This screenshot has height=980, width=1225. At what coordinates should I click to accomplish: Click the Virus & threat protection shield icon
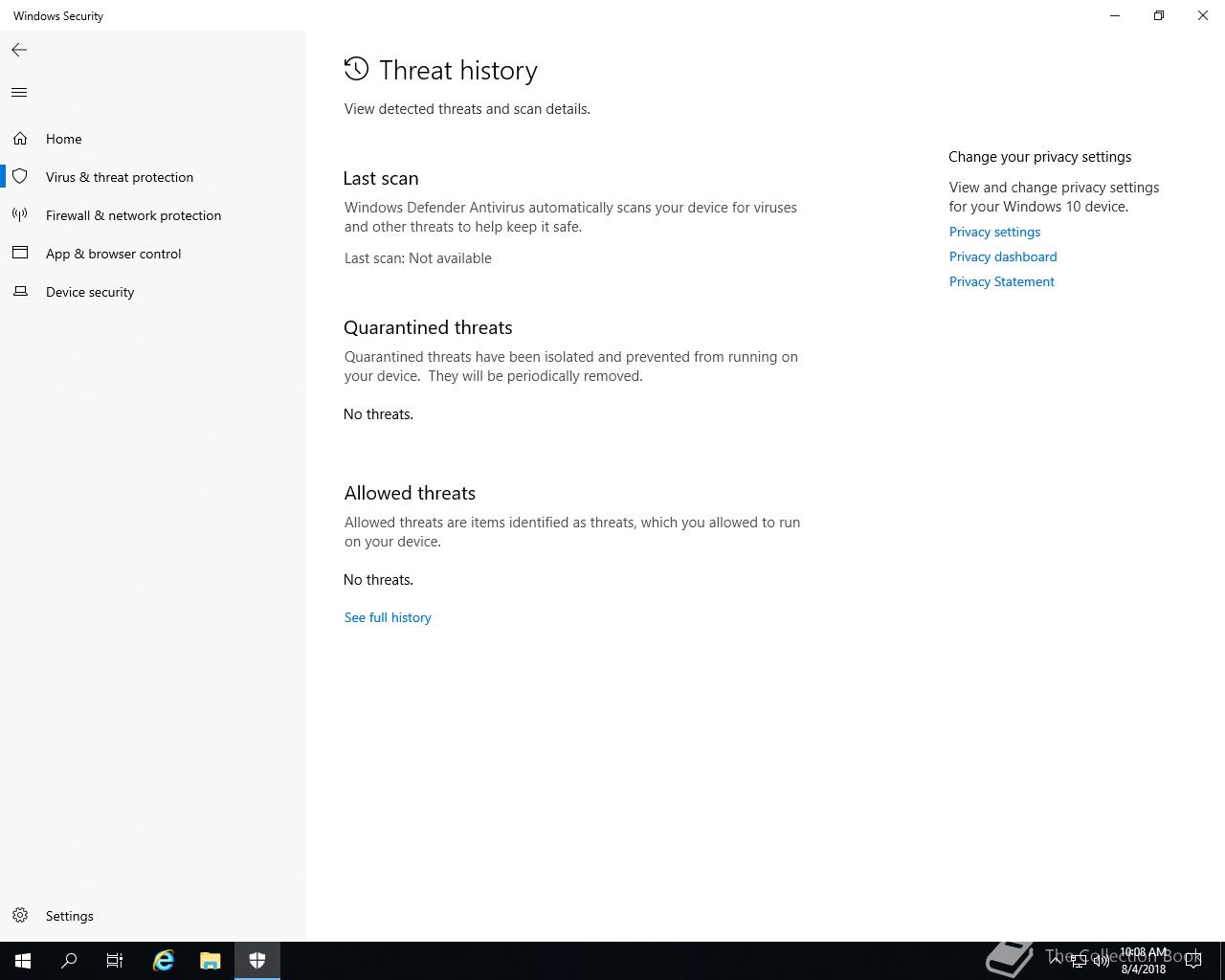[x=20, y=177]
